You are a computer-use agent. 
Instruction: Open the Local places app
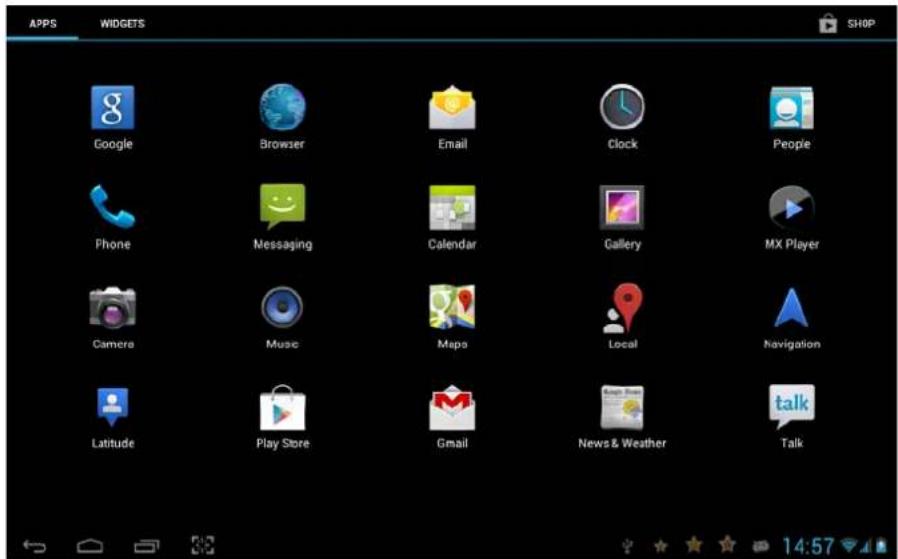coord(622,308)
